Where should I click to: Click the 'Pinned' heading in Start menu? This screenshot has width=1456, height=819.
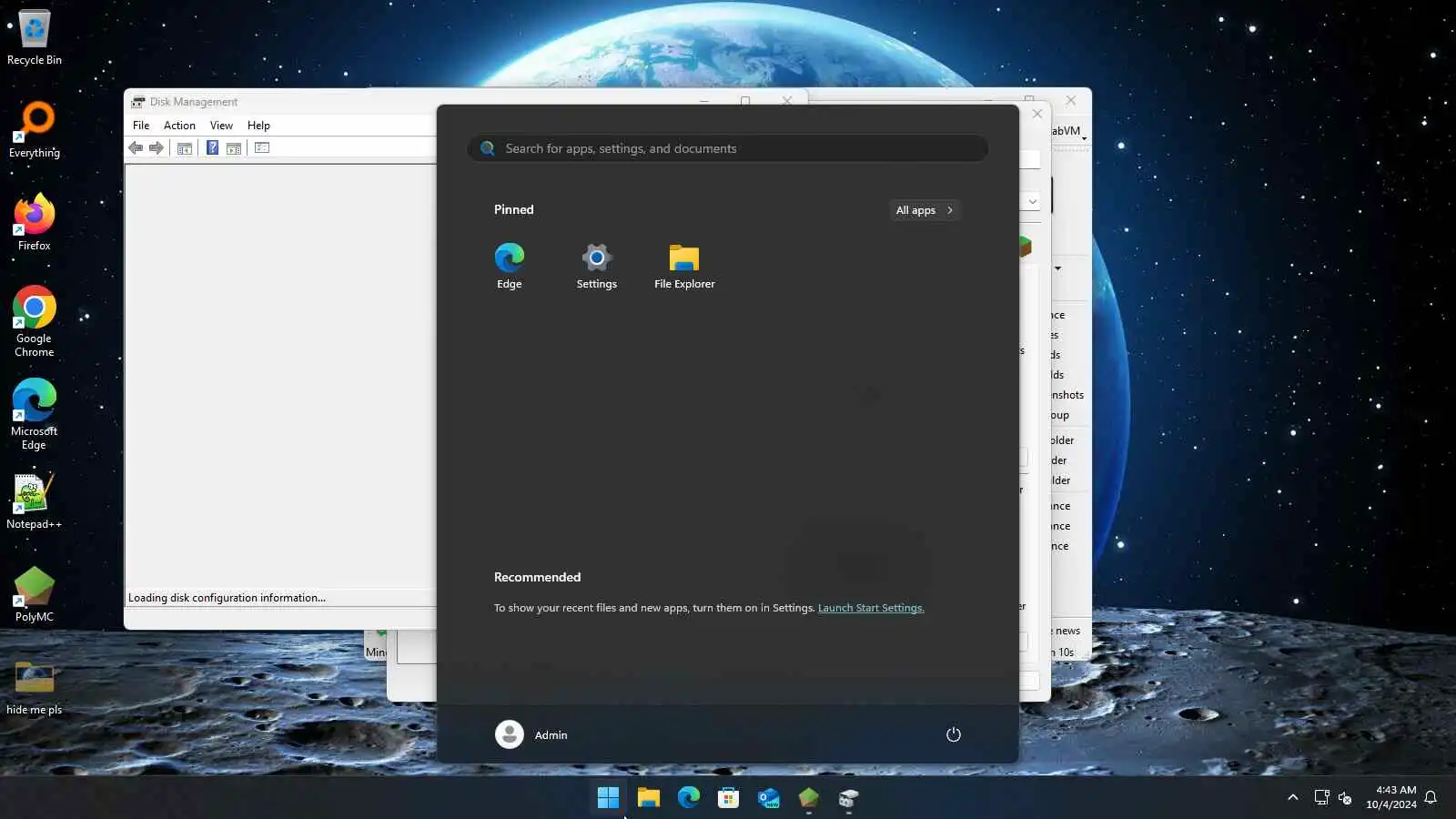click(x=514, y=209)
